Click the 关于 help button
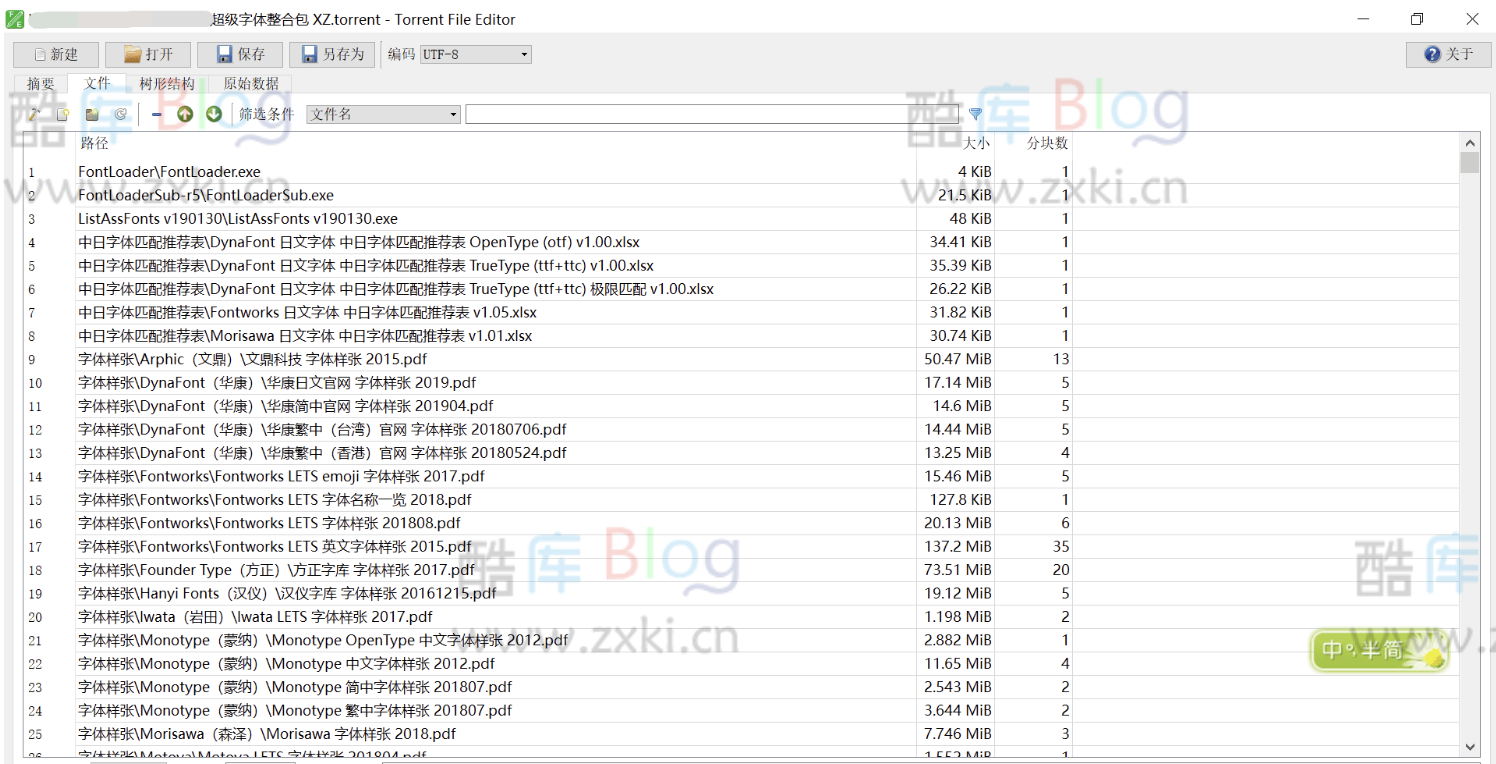 click(1447, 54)
